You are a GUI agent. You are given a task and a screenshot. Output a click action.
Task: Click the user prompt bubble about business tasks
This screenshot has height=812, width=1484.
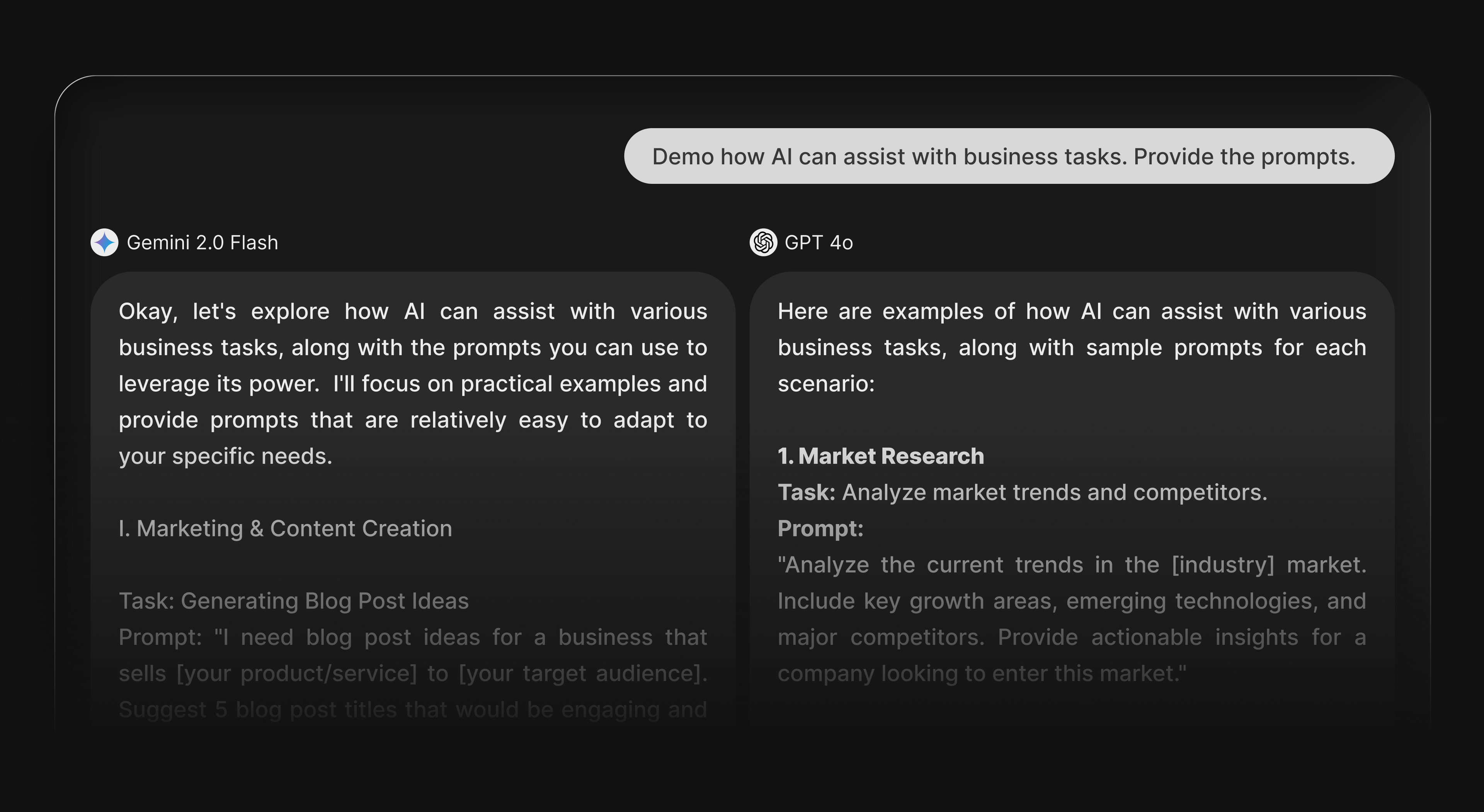click(1009, 156)
